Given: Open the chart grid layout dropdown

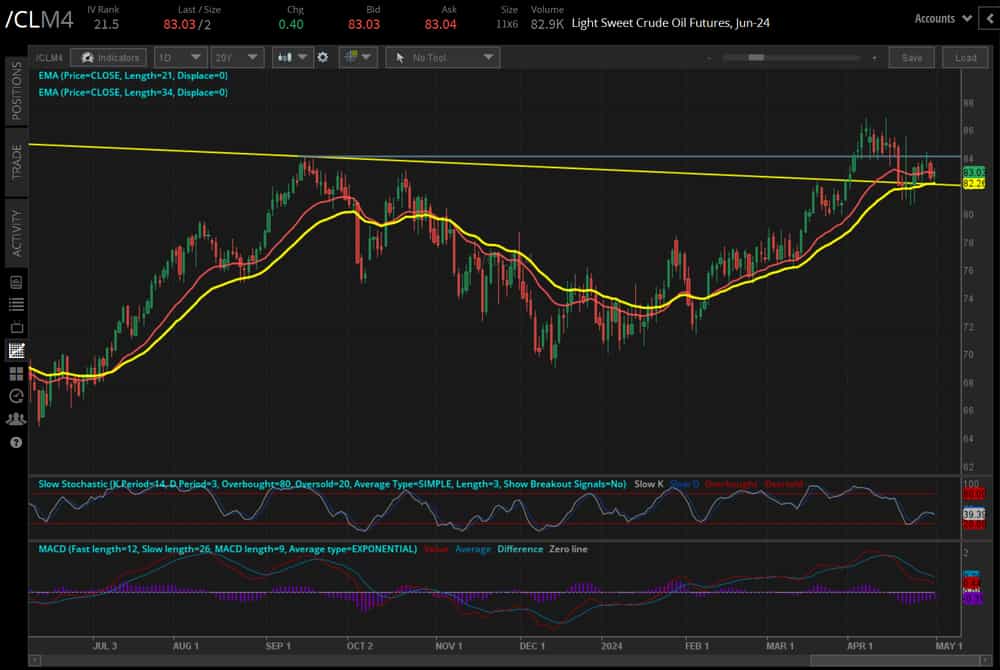Looking at the screenshot, I should click(x=358, y=58).
